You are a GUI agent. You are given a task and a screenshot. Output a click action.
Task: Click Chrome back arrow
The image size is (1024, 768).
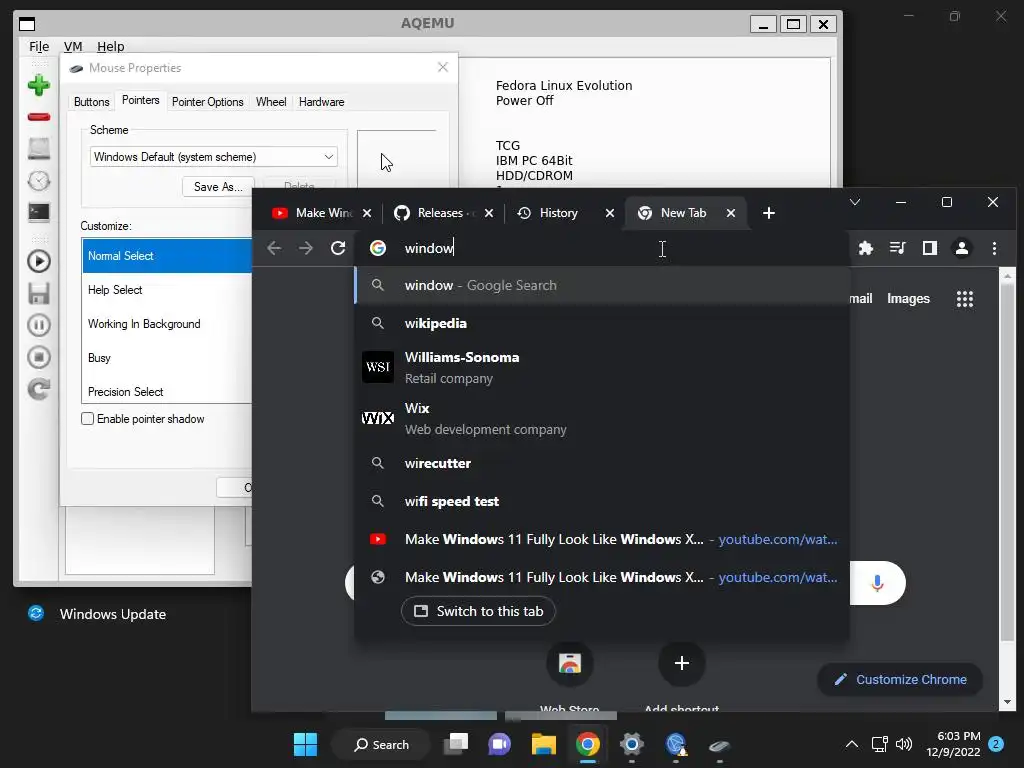pos(274,248)
